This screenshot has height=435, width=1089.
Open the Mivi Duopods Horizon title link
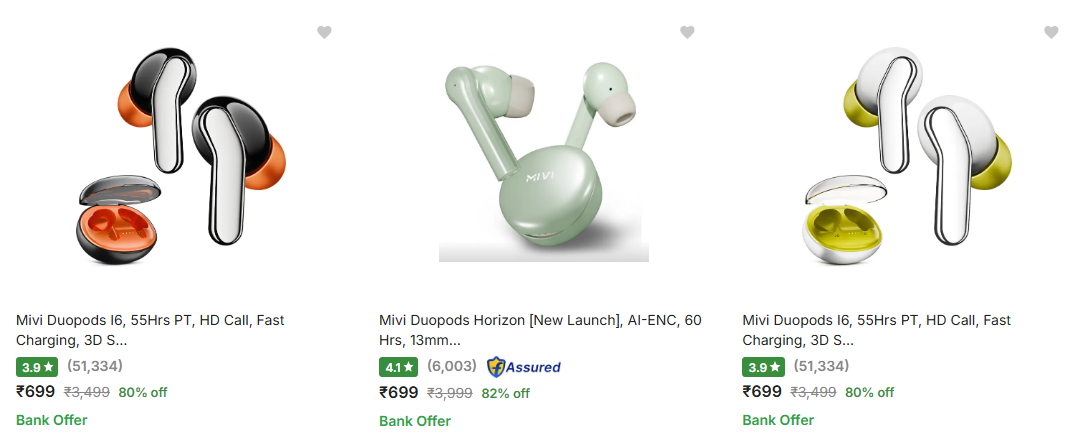pyautogui.click(x=540, y=330)
